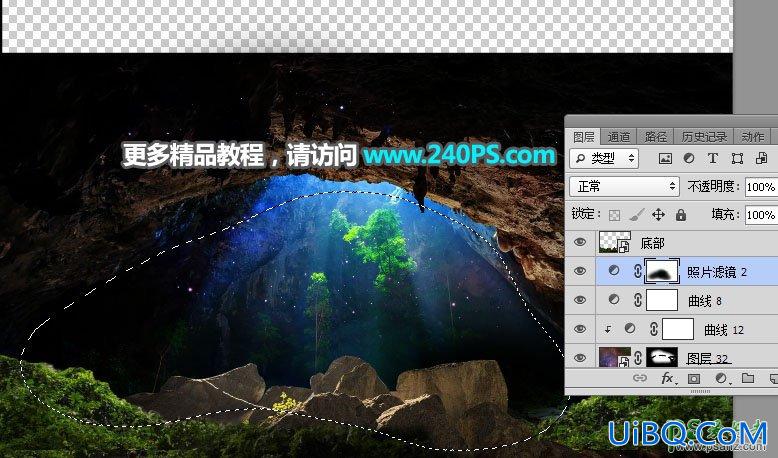This screenshot has width=778, height=458.
Task: Add a layer mask button
Action: click(x=694, y=379)
